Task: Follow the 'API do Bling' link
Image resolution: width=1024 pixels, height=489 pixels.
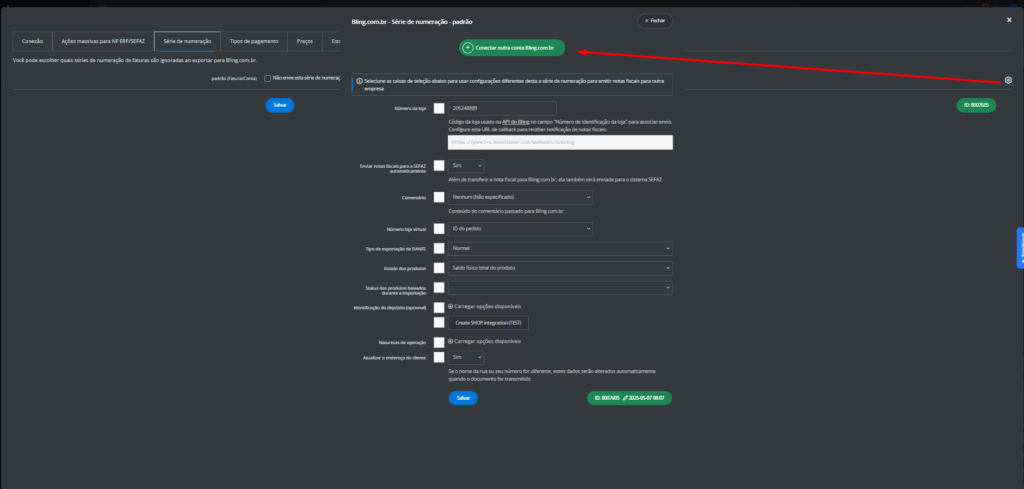Action: tap(515, 121)
